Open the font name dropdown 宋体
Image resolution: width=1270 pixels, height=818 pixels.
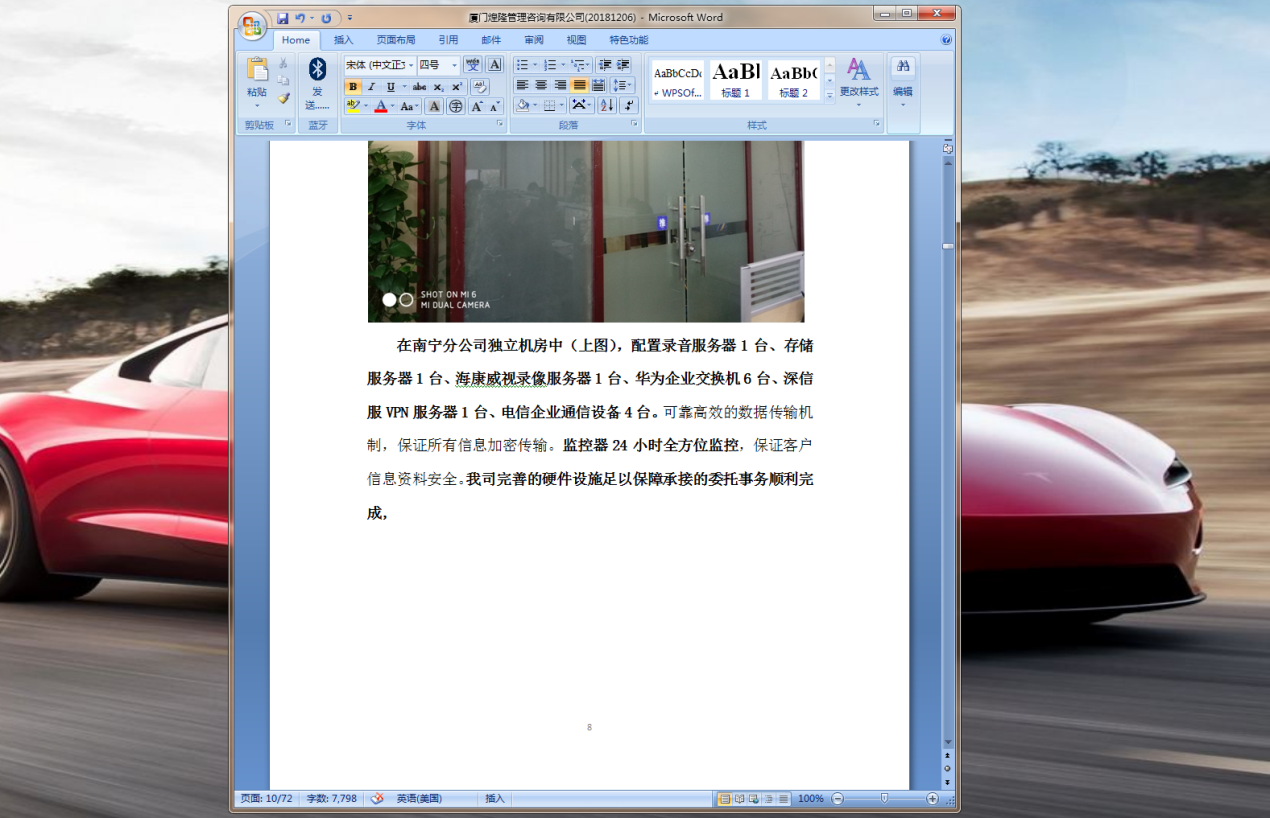tap(380, 65)
